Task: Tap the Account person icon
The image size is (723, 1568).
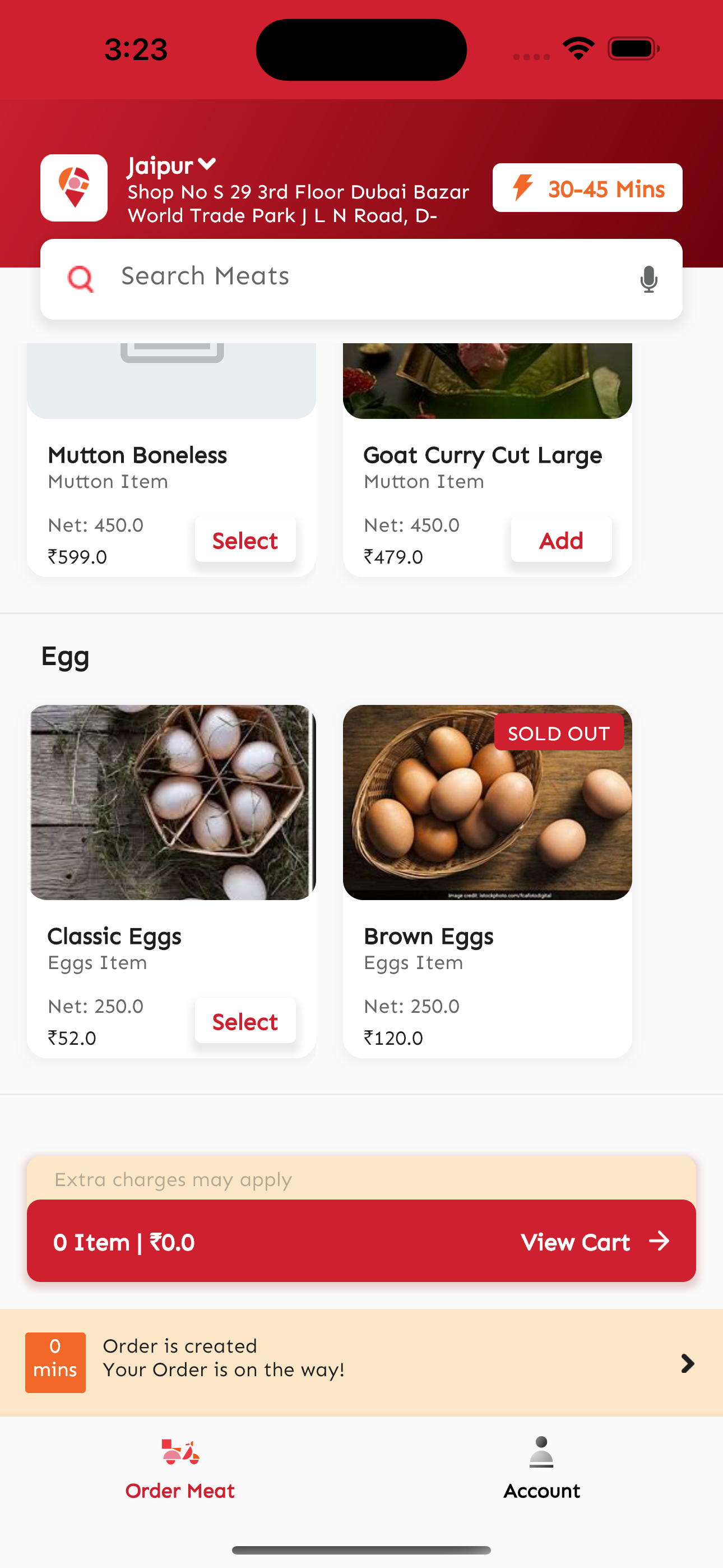Action: coord(541,1452)
